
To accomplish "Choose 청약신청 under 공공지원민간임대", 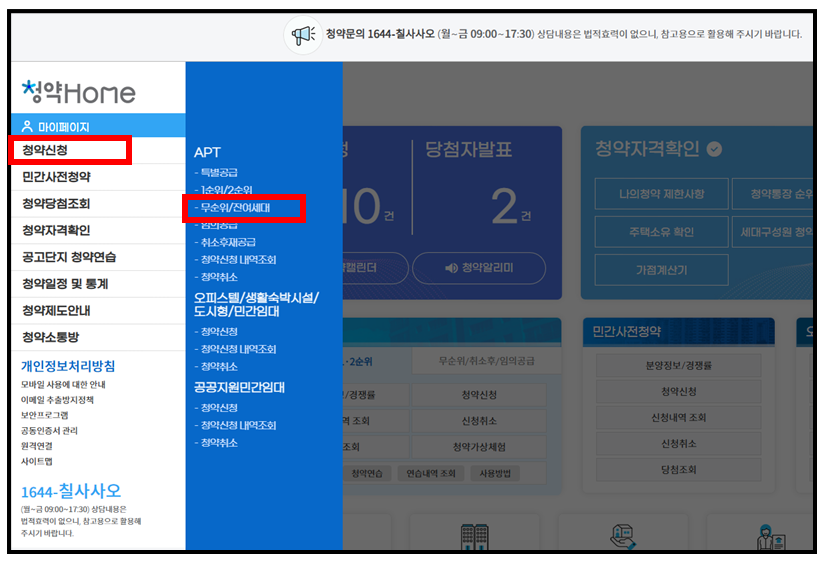I will pos(216,407).
